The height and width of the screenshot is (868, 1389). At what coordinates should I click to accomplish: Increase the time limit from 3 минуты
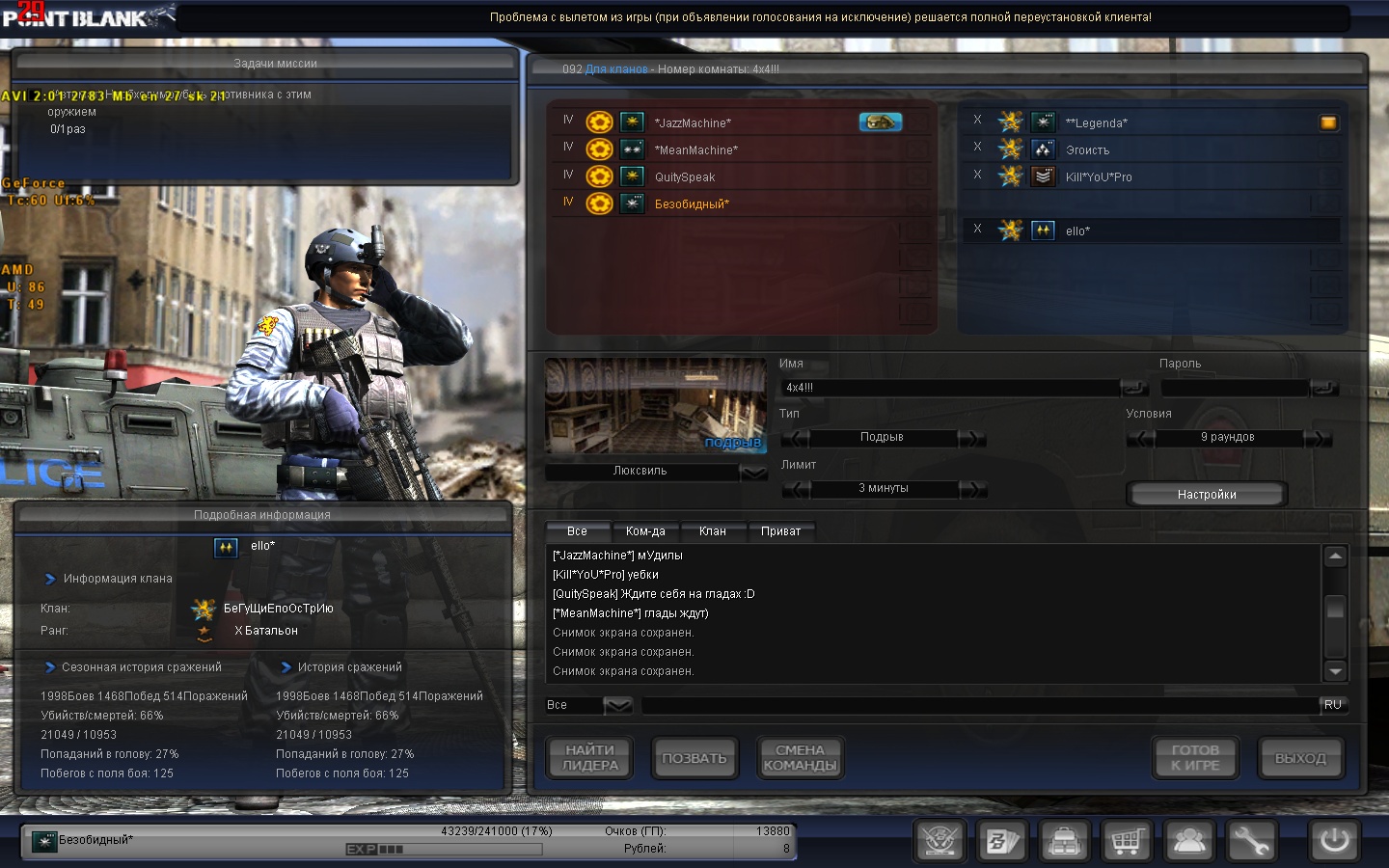pos(972,489)
